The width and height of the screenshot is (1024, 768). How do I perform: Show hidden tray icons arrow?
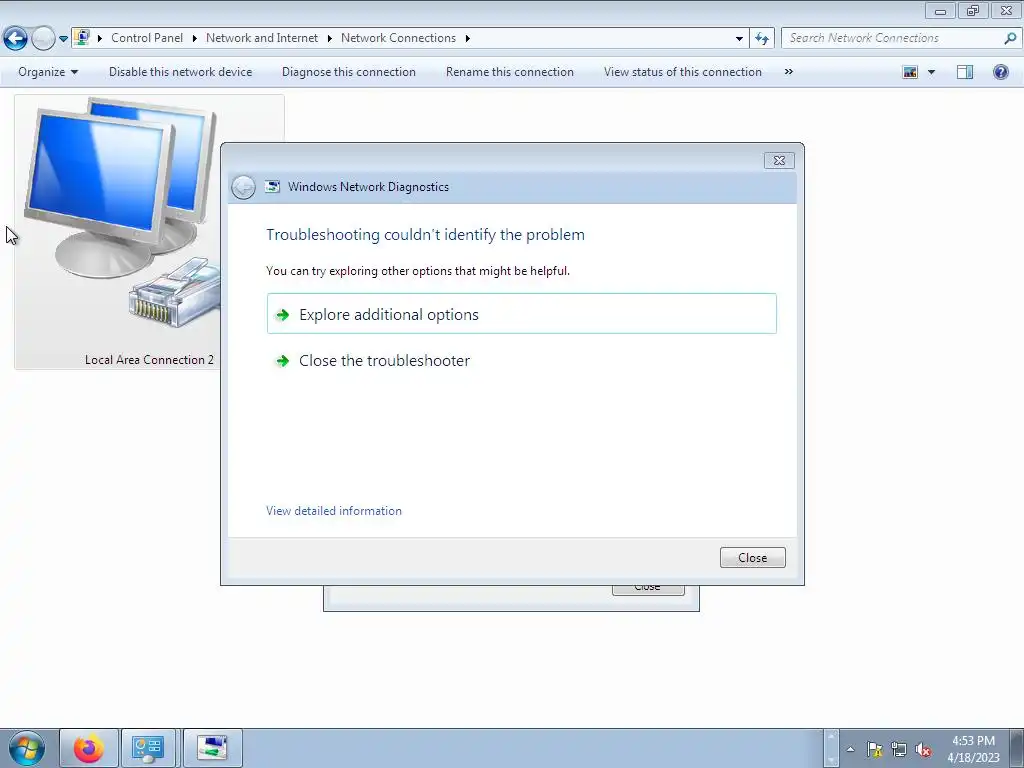(850, 749)
